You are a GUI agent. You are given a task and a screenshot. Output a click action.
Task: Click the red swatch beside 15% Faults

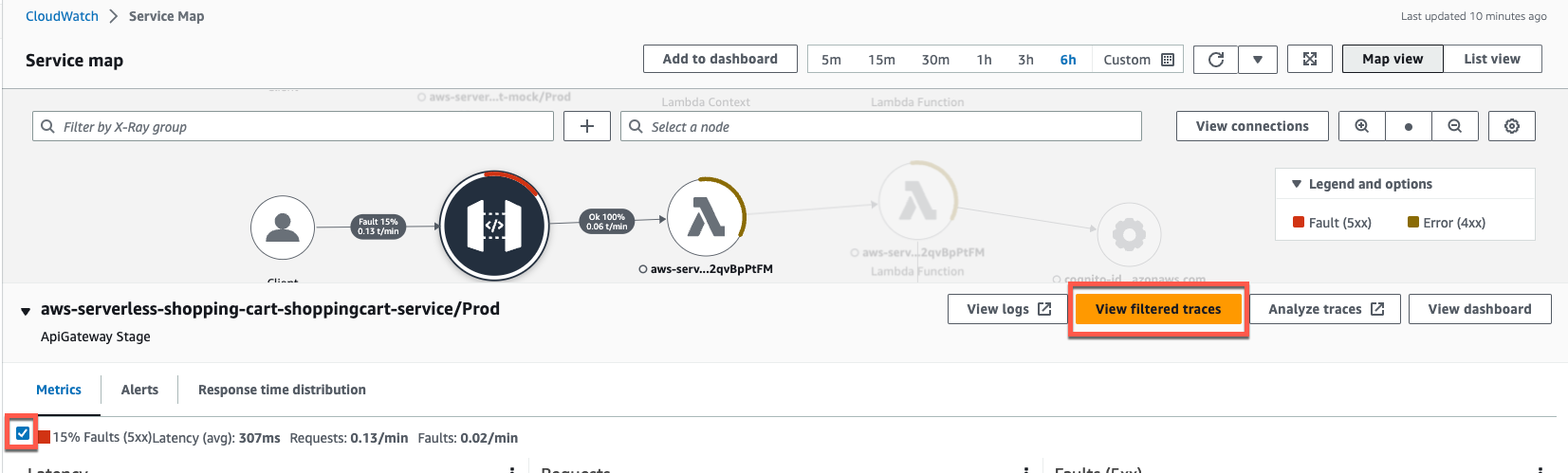pos(44,437)
